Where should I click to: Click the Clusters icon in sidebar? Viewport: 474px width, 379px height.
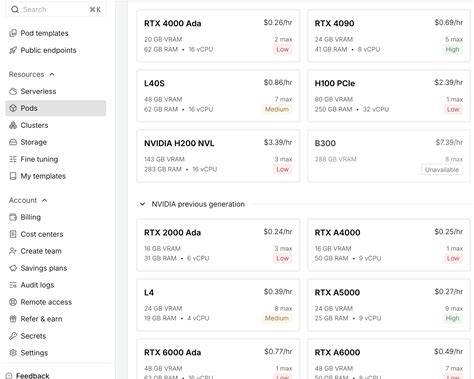coord(13,125)
